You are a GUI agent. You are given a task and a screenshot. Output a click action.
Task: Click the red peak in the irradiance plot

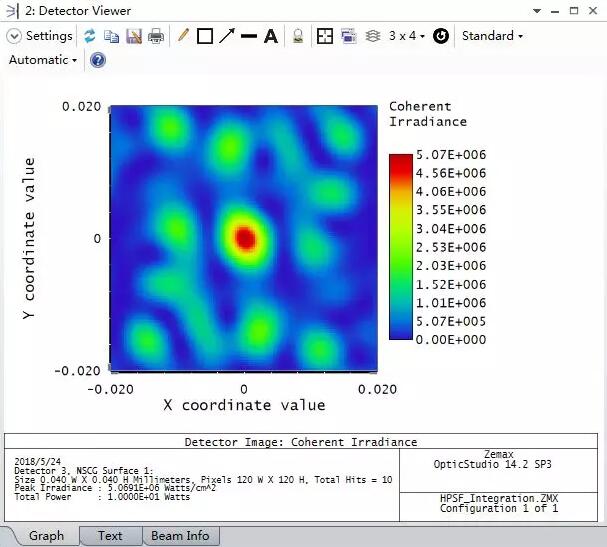pyautogui.click(x=244, y=238)
